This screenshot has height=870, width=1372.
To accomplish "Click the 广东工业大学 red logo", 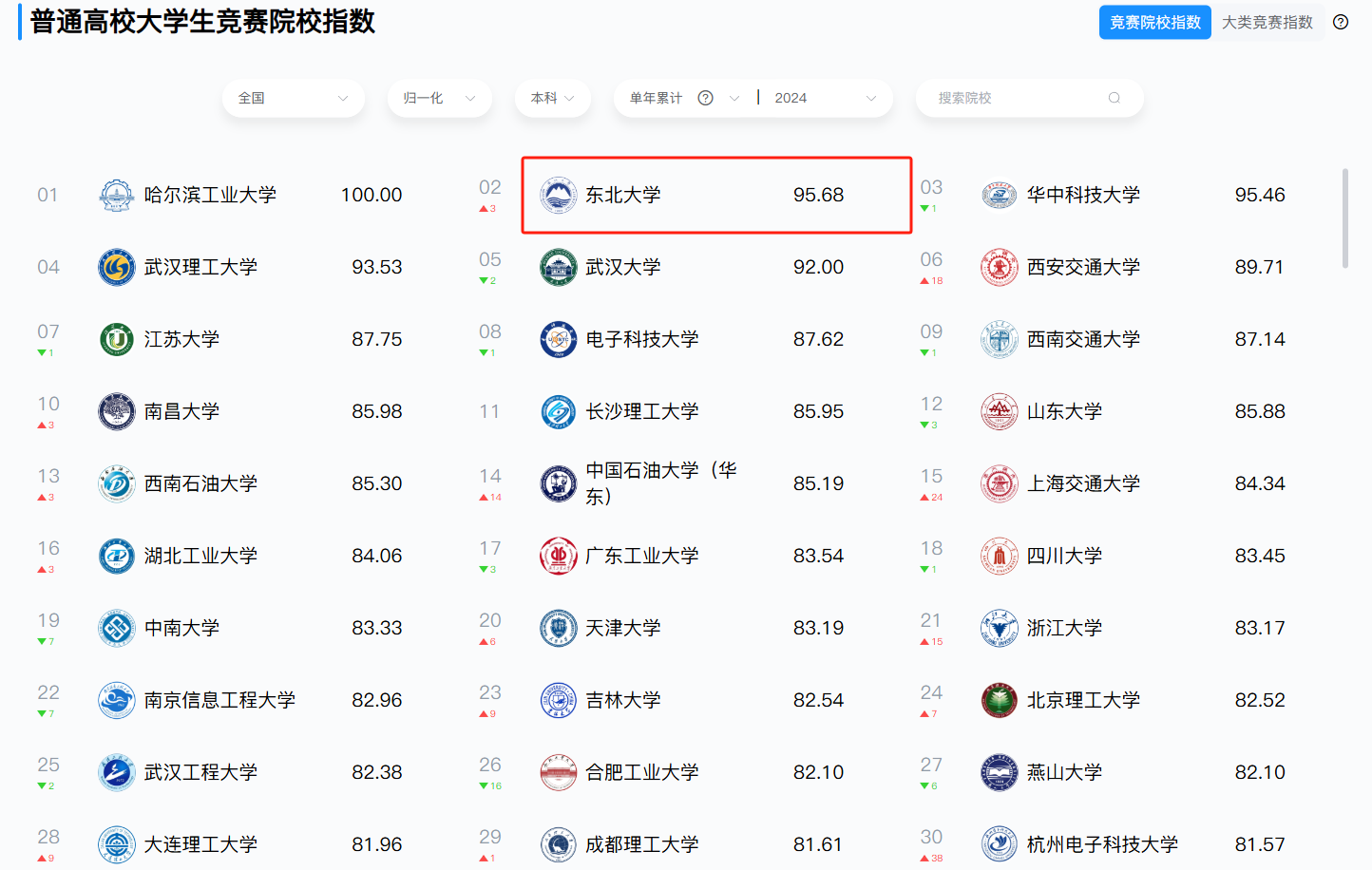I will pyautogui.click(x=559, y=556).
